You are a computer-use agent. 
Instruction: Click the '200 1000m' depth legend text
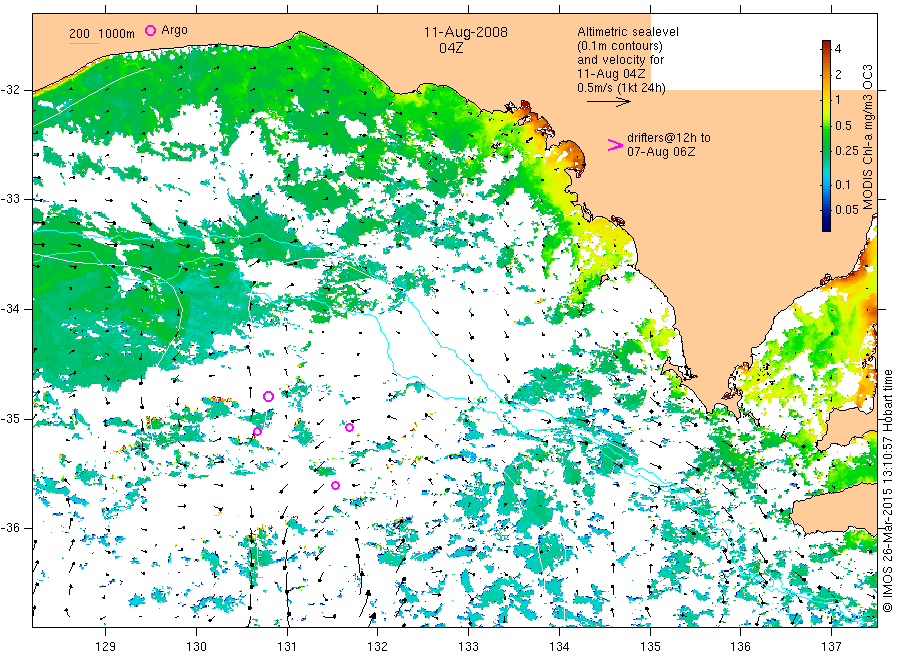[x=102, y=34]
